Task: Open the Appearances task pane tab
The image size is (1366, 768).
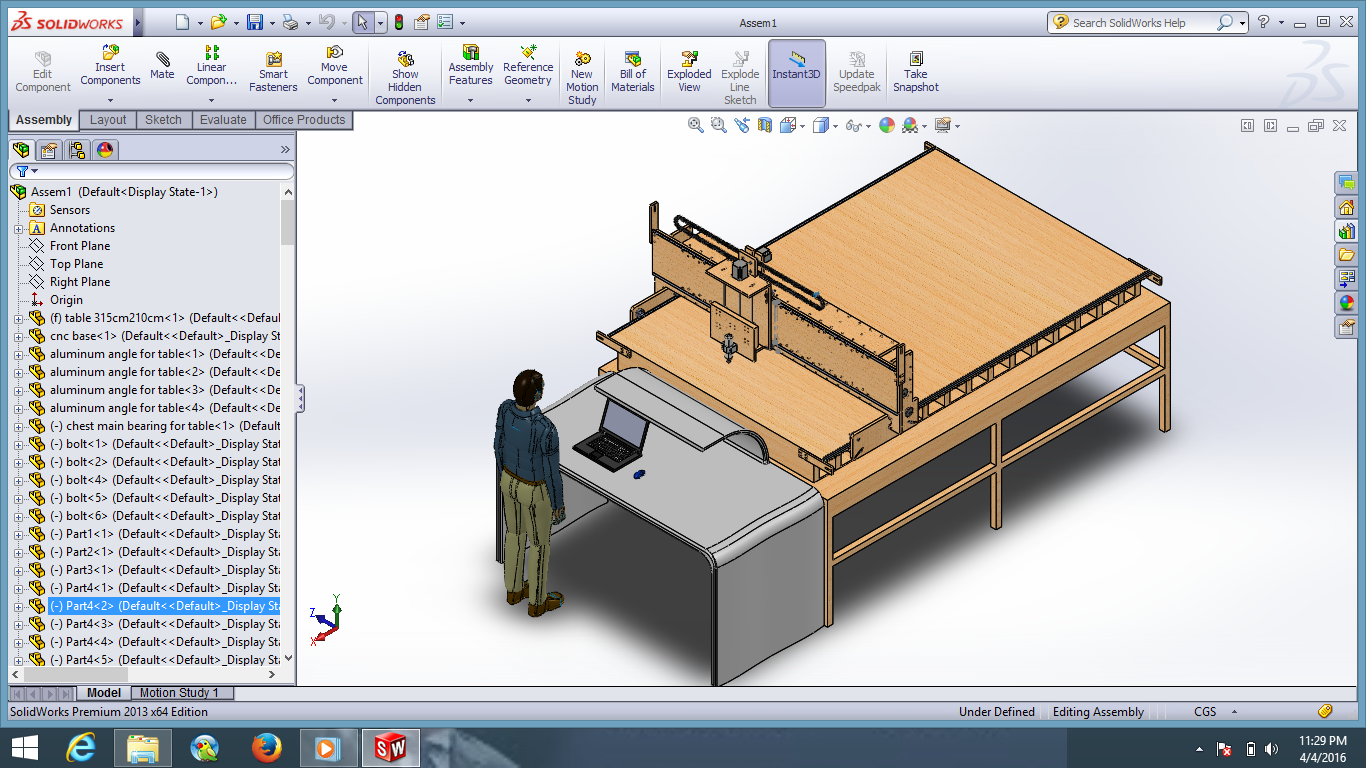Action: point(1346,303)
